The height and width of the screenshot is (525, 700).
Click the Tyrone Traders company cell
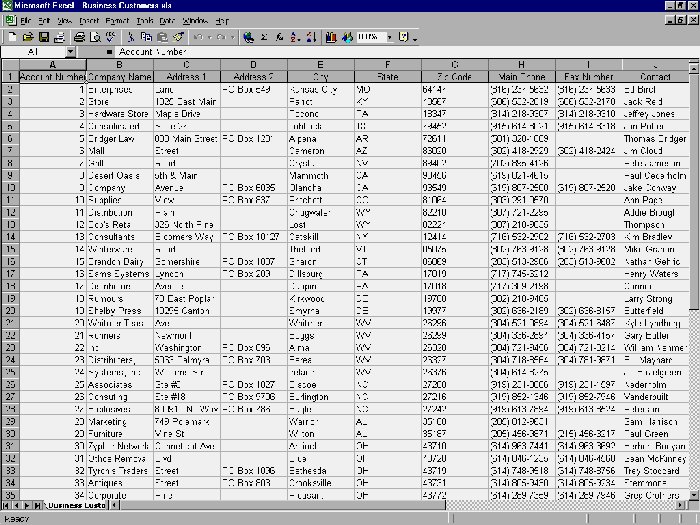[120, 471]
